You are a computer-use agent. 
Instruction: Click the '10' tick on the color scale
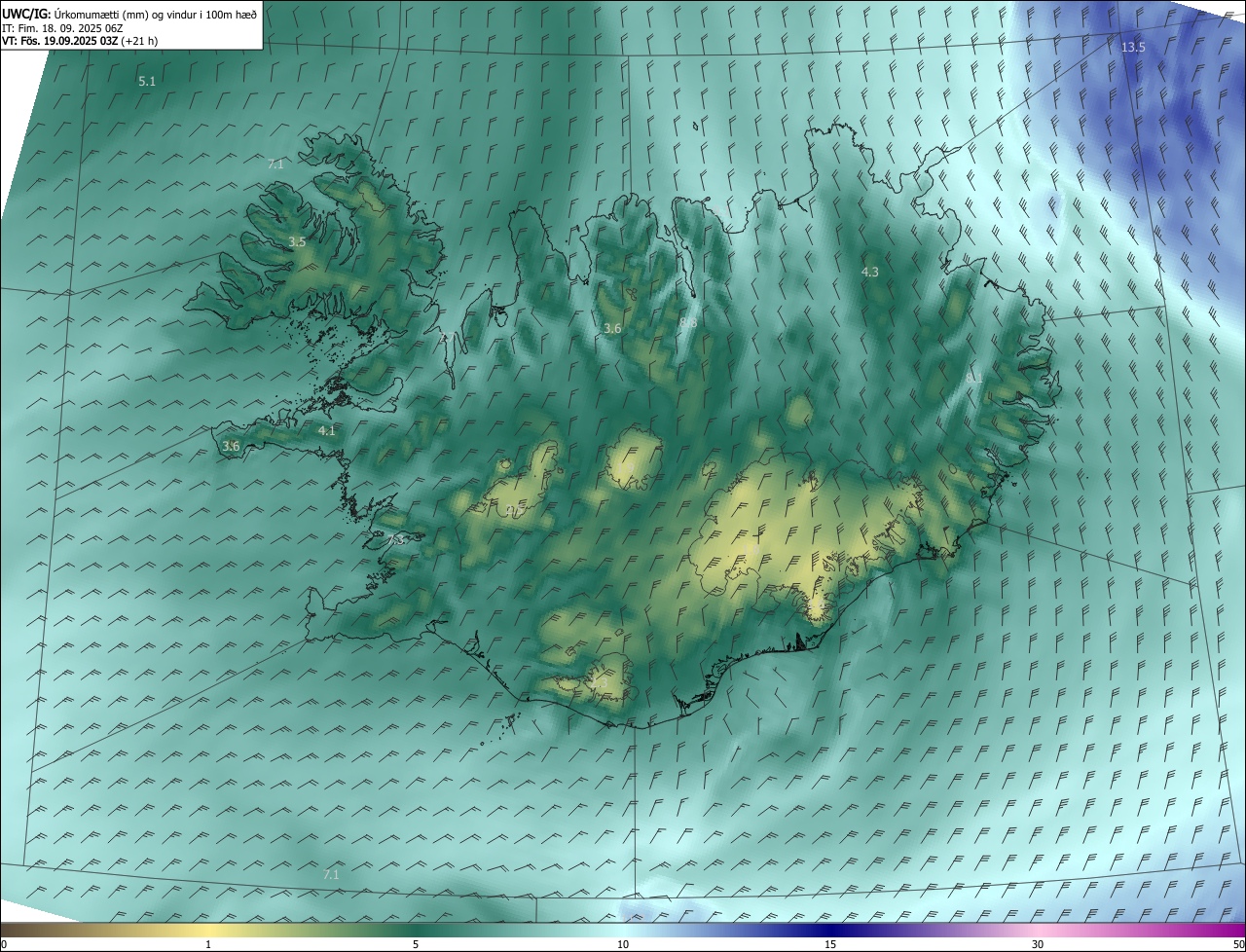(x=623, y=944)
